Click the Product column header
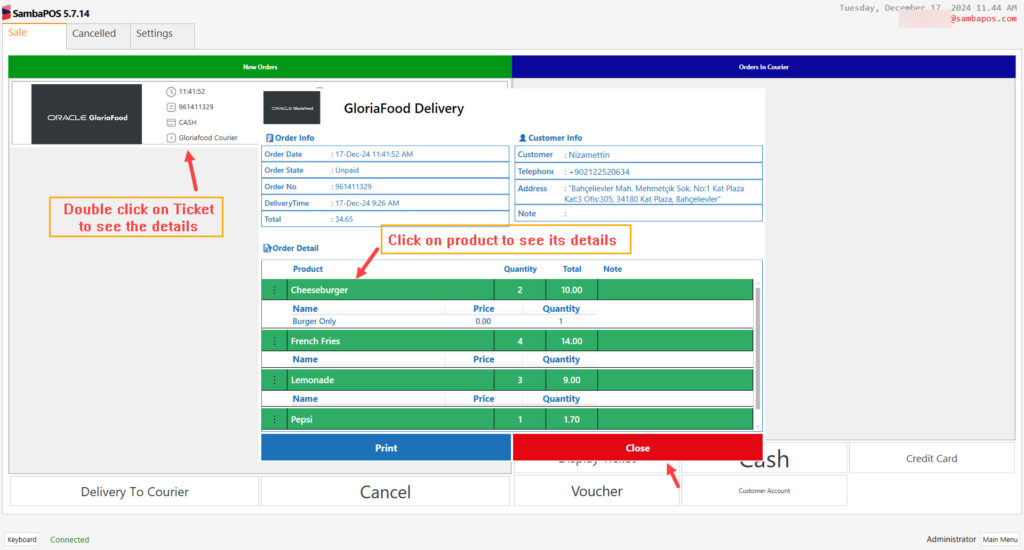Viewport: 1024px width, 550px height. coord(308,269)
